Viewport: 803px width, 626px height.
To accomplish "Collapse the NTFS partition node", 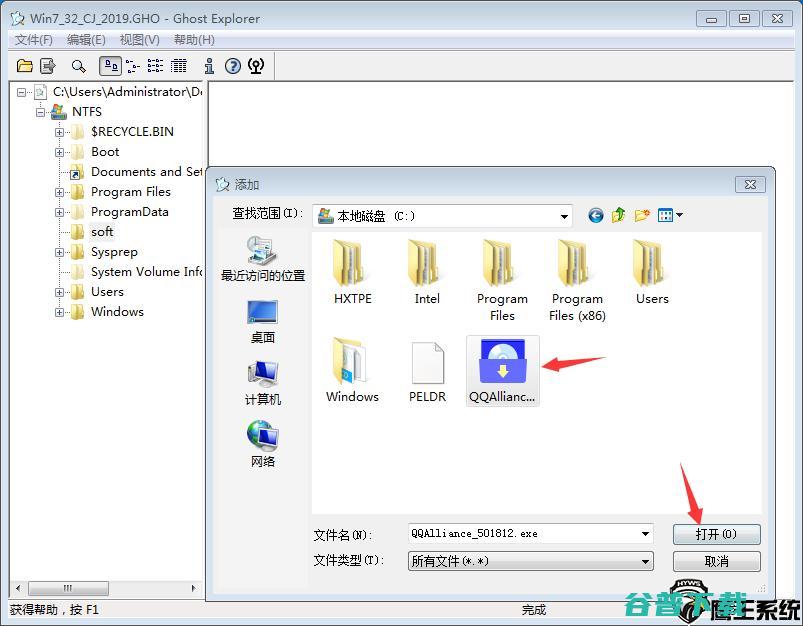I will [x=41, y=112].
